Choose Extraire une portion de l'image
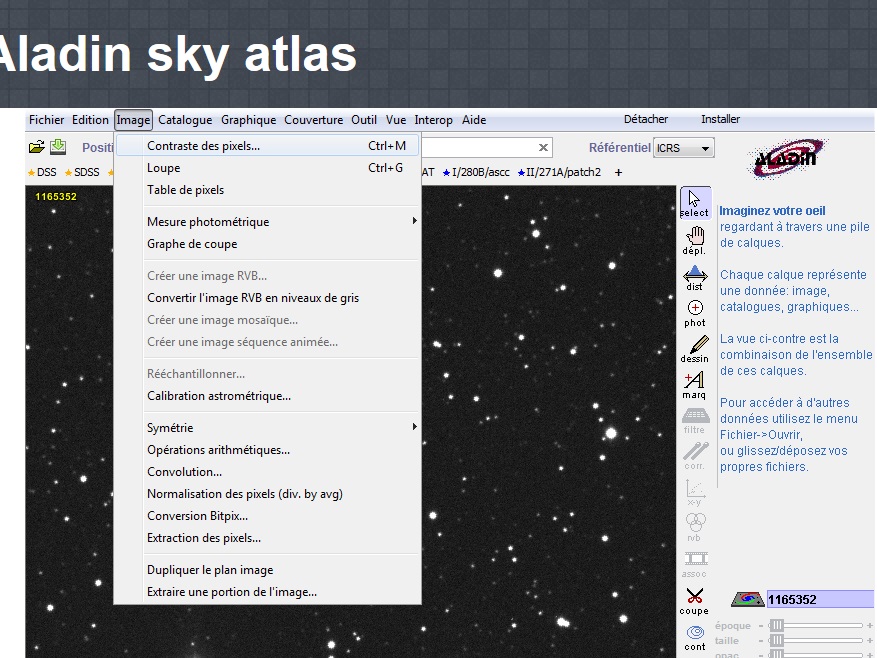This screenshot has width=877, height=658. (267, 591)
